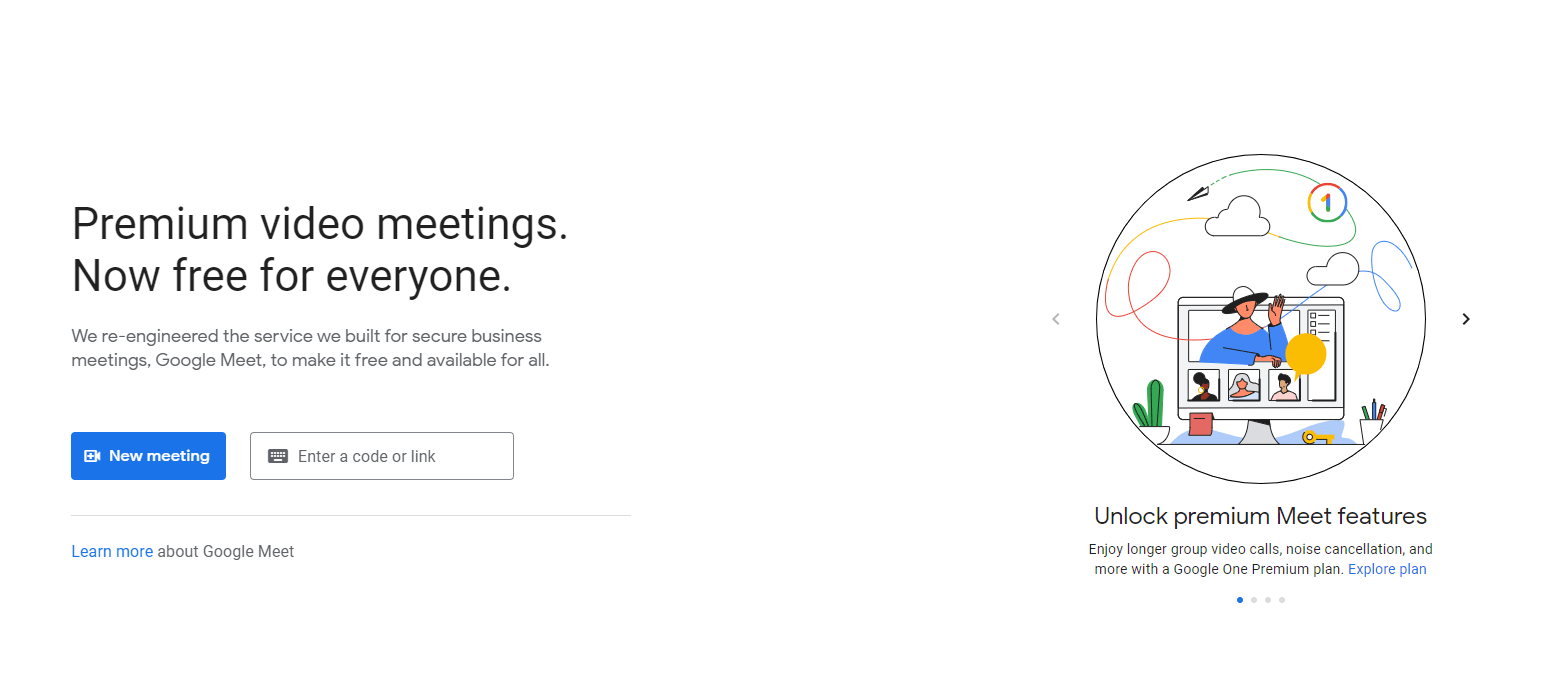Show the previous carousel slide with left chevron
1550x700 pixels.
coord(1056,318)
